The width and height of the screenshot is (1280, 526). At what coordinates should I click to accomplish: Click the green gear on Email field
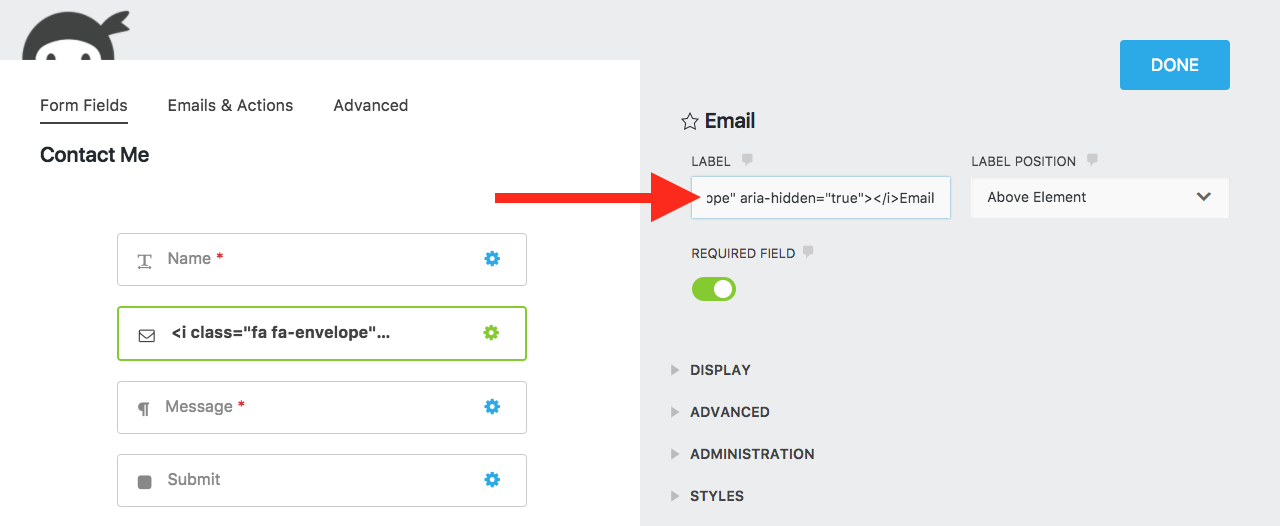click(491, 333)
